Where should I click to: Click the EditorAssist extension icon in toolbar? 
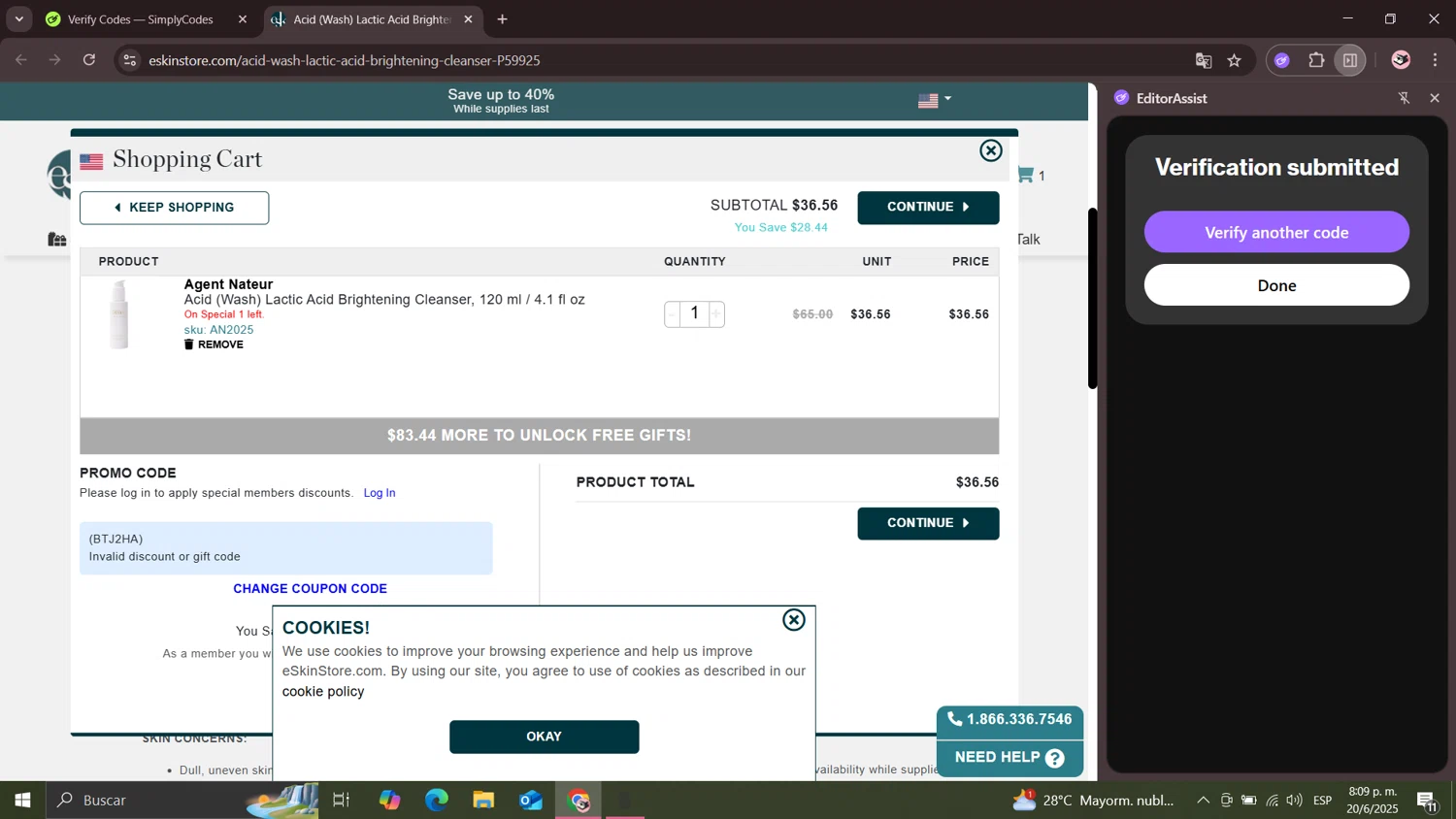pos(1282,60)
